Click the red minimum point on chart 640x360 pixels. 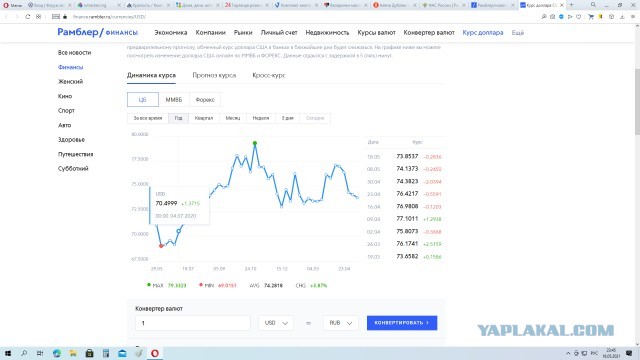point(161,246)
